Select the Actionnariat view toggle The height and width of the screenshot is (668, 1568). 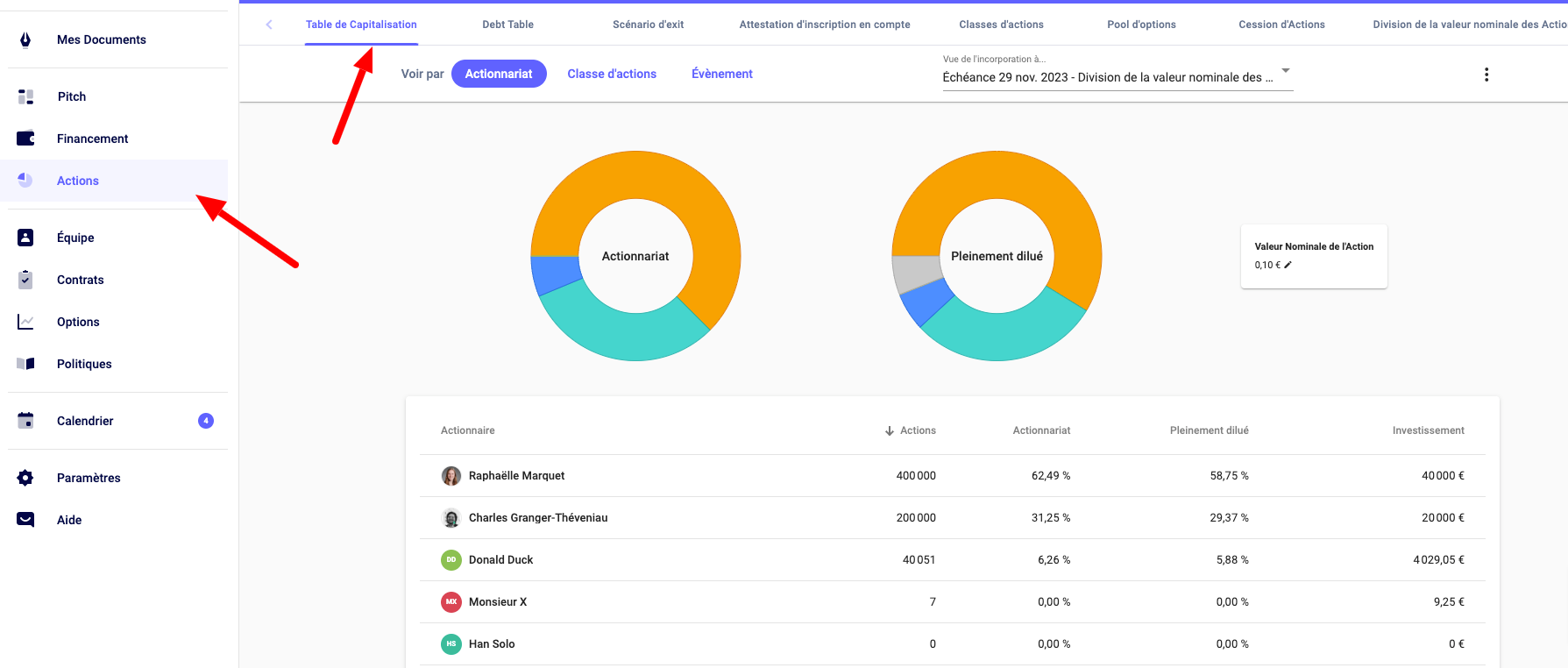[498, 74]
